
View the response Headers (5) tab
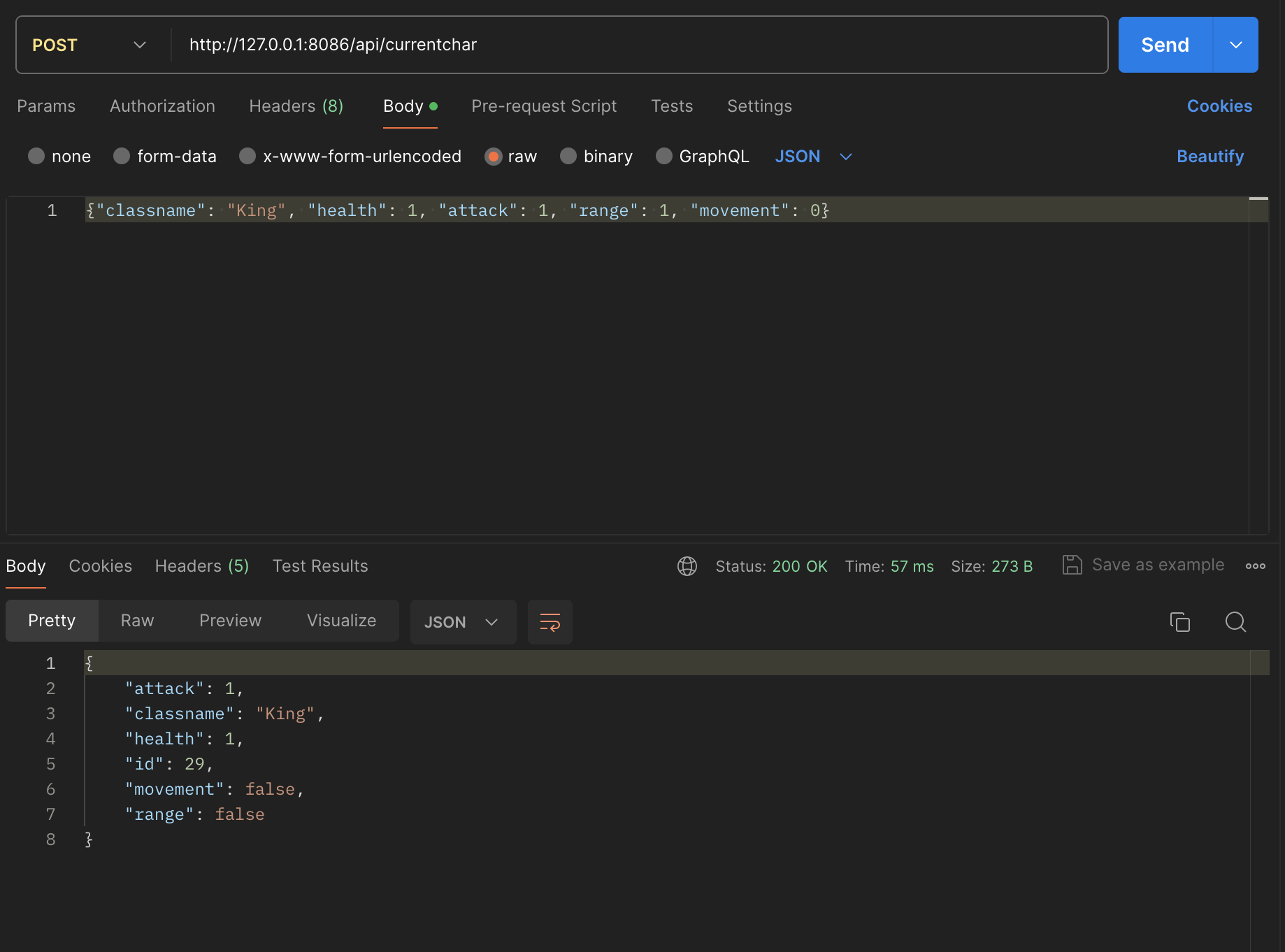[202, 565]
